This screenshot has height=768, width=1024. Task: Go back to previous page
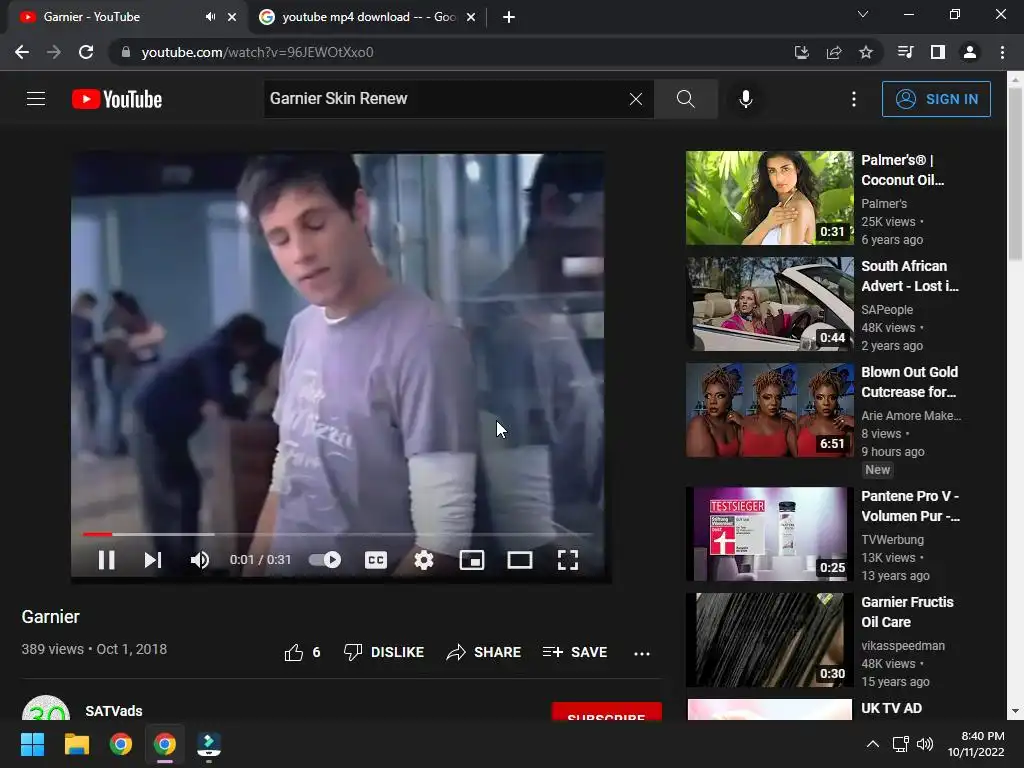22,52
